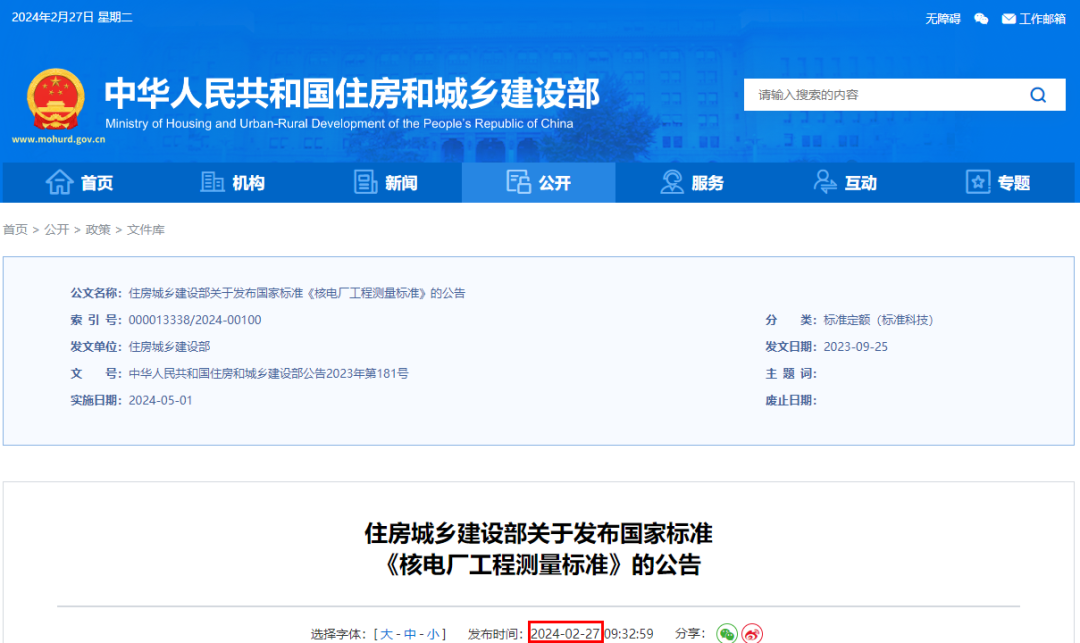Click the 文件库 breadcrumb link
This screenshot has height=643, width=1080.
148,230
